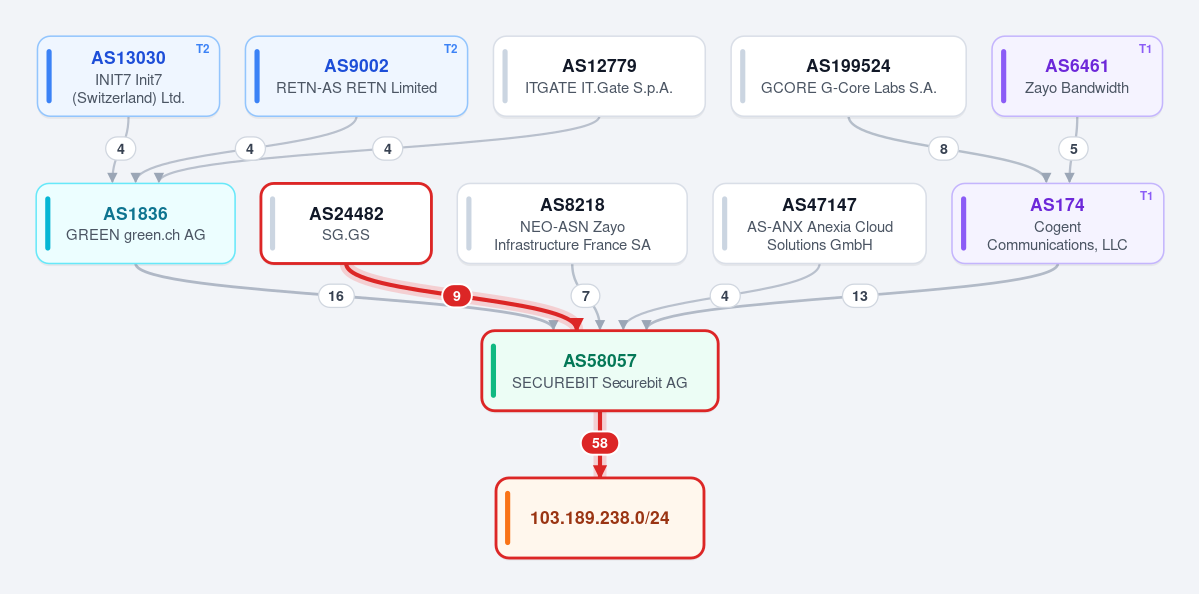The width and height of the screenshot is (1199, 594).
Task: Click the highlighted AS24482 SG.GS node
Action: click(x=346, y=223)
